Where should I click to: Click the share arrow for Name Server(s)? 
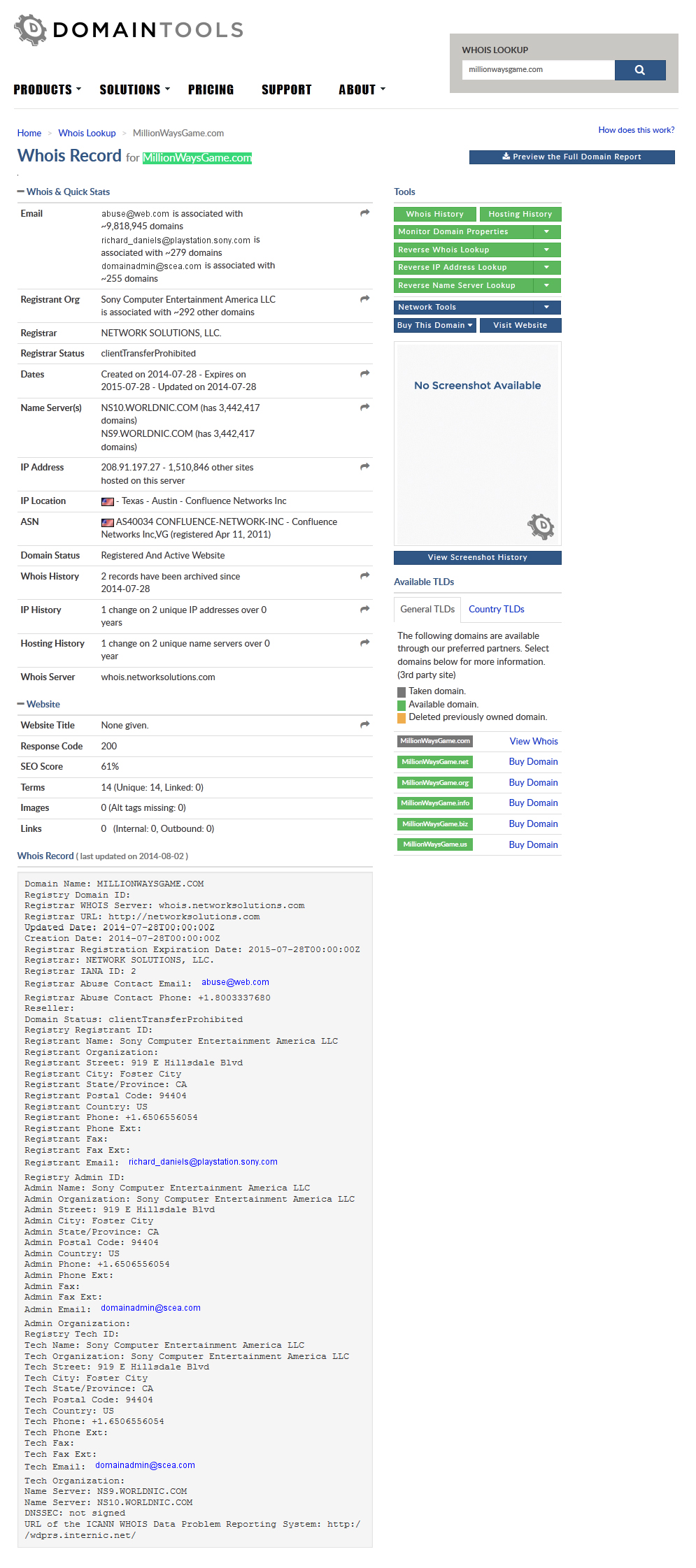[364, 408]
